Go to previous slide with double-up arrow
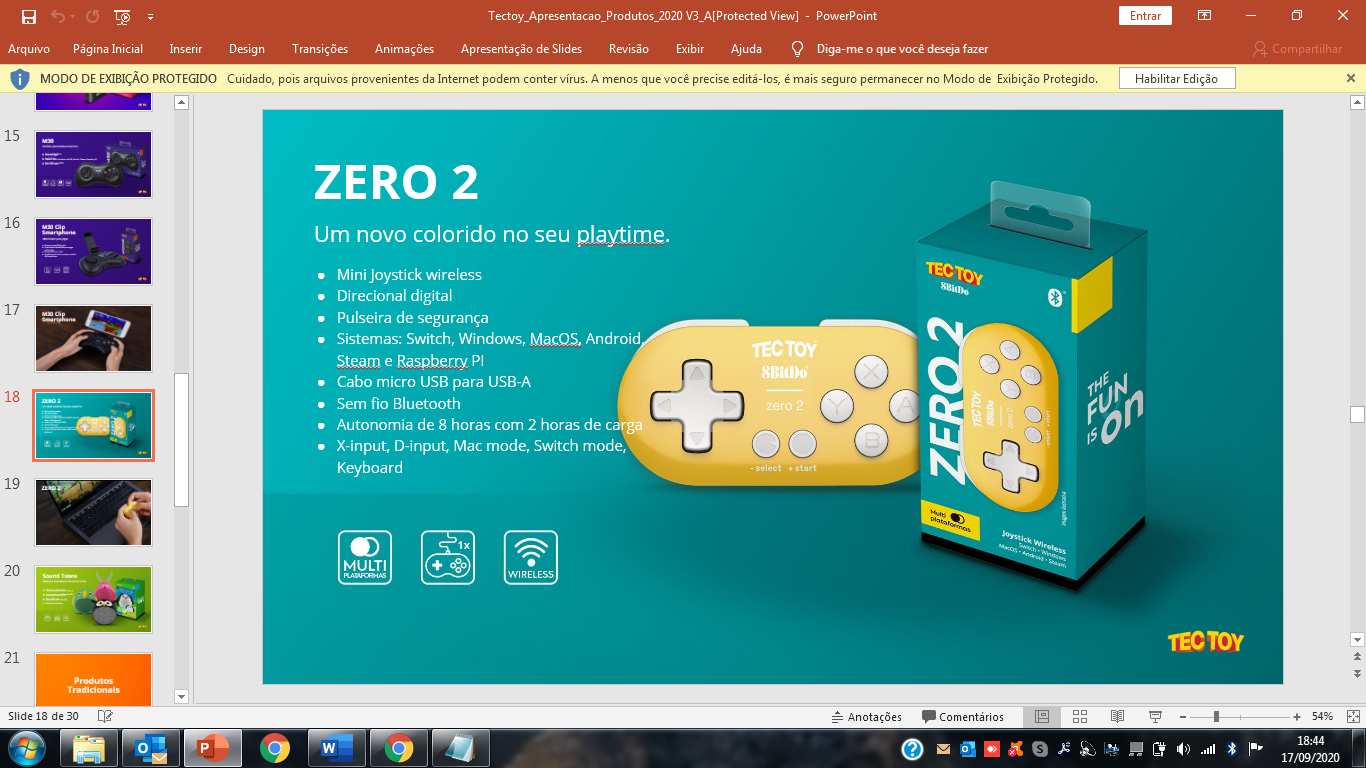 tap(1357, 657)
